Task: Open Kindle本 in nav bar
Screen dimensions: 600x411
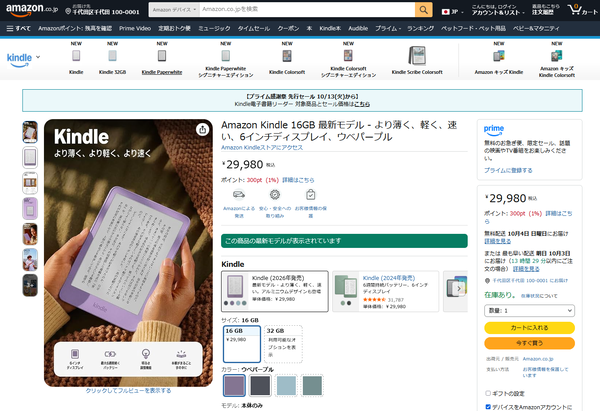Action: point(330,28)
